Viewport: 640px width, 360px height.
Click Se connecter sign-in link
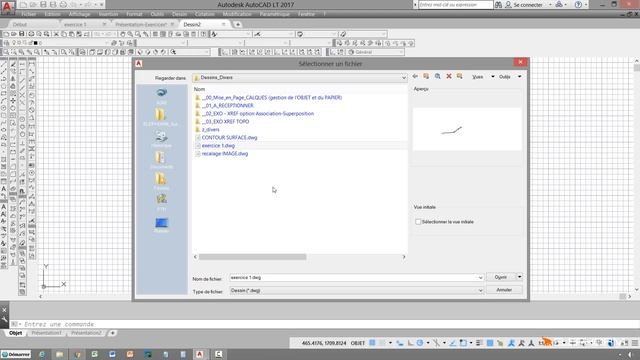[528, 5]
